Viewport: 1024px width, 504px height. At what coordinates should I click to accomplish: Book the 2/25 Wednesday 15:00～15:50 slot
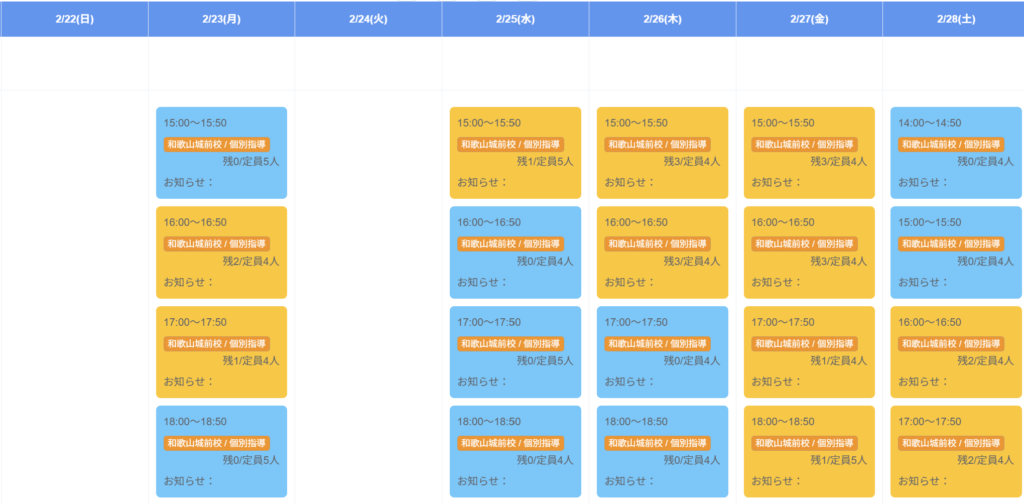[x=515, y=153]
